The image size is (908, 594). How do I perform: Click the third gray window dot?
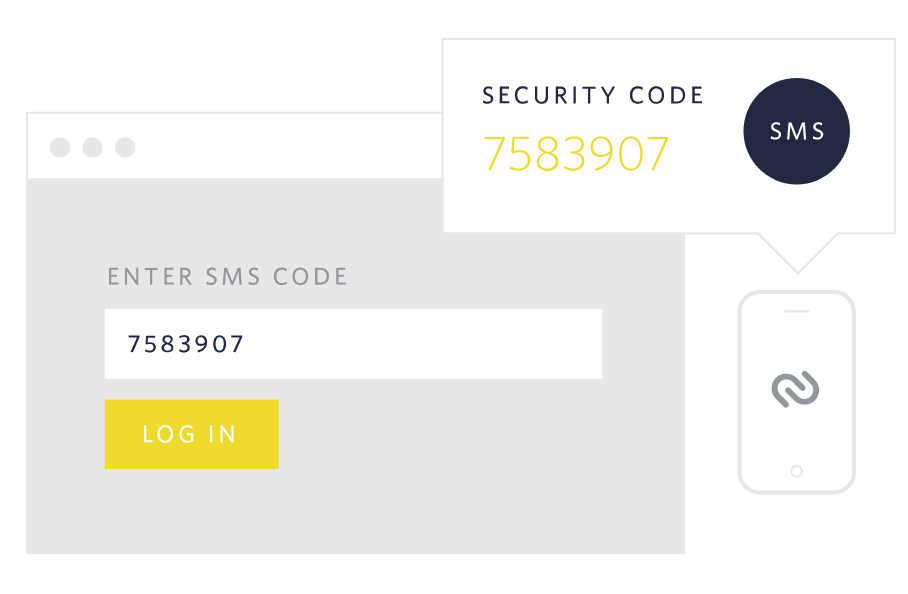click(125, 148)
